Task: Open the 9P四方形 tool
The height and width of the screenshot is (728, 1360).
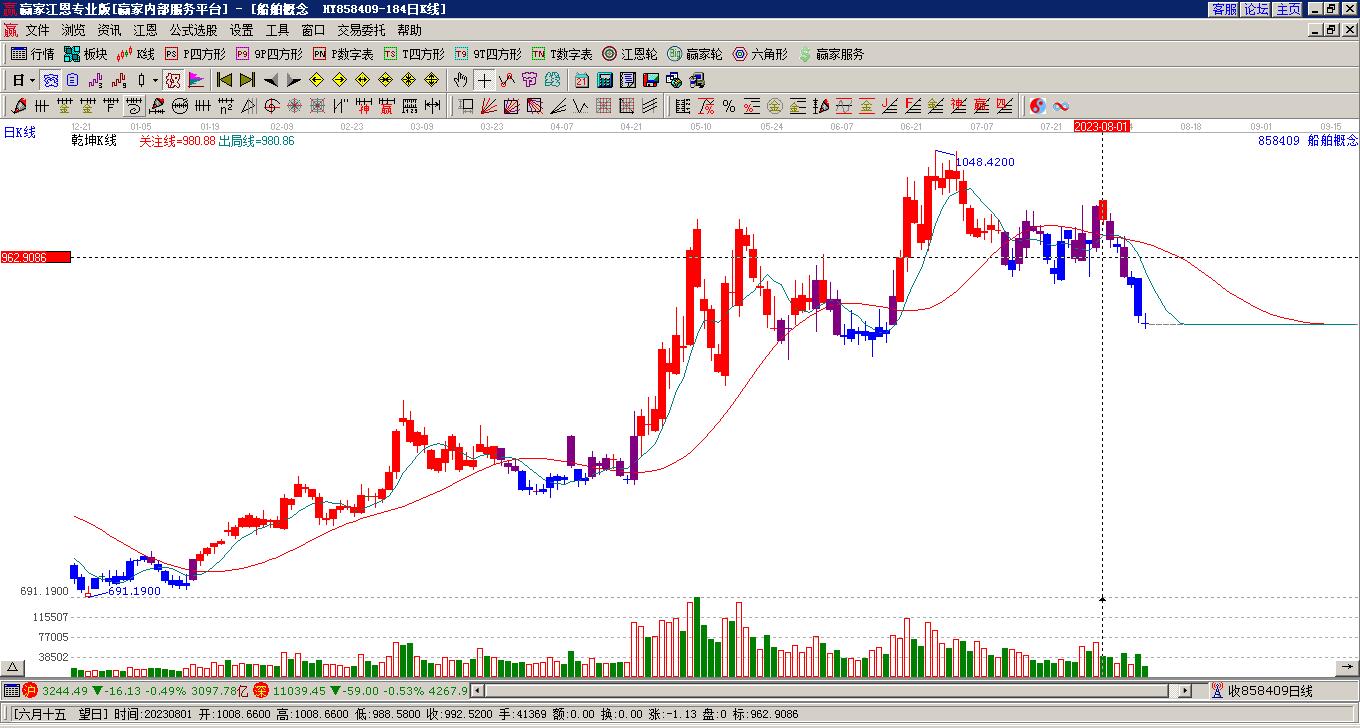Action: coord(270,54)
